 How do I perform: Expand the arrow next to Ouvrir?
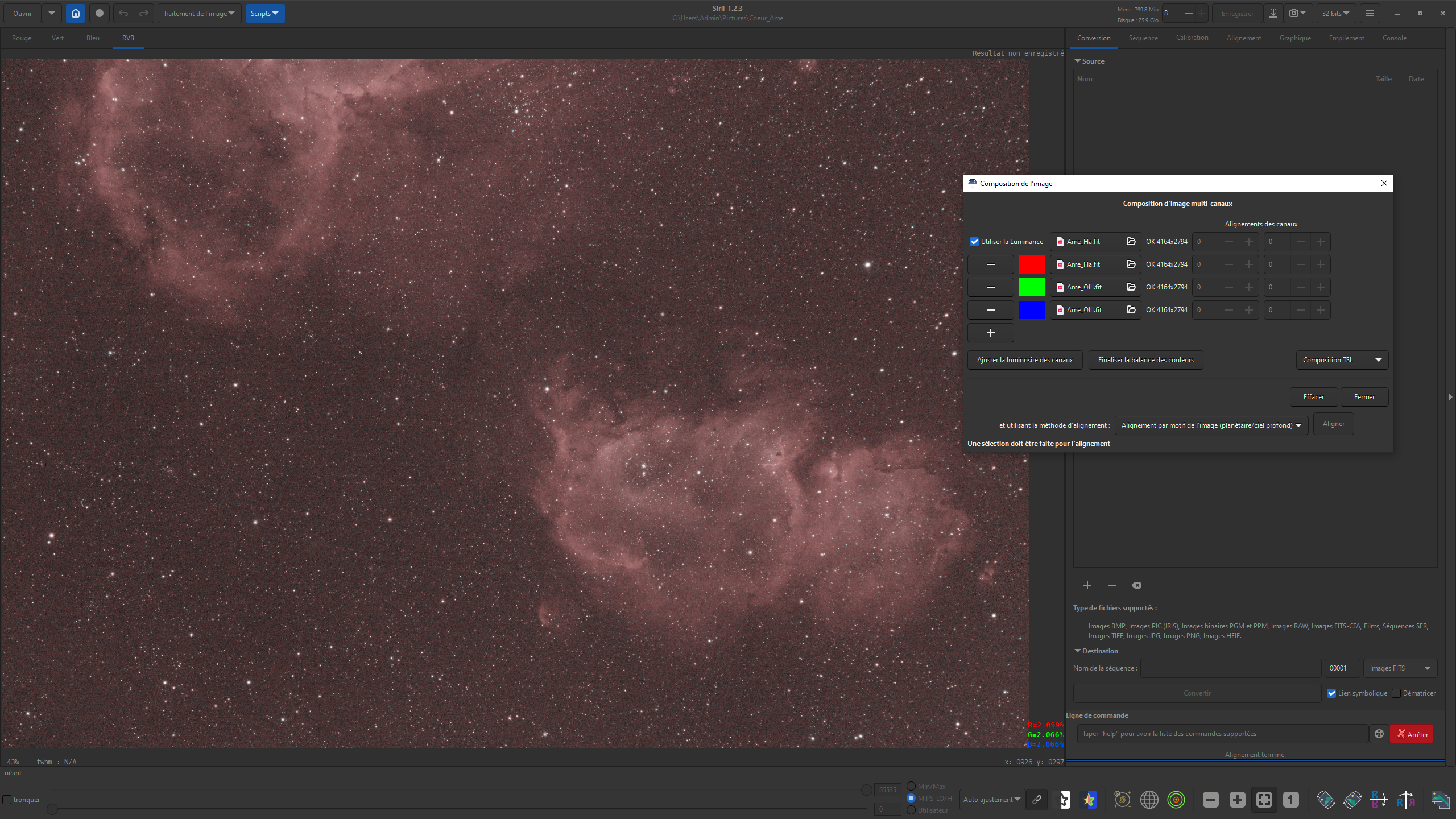tap(52, 13)
